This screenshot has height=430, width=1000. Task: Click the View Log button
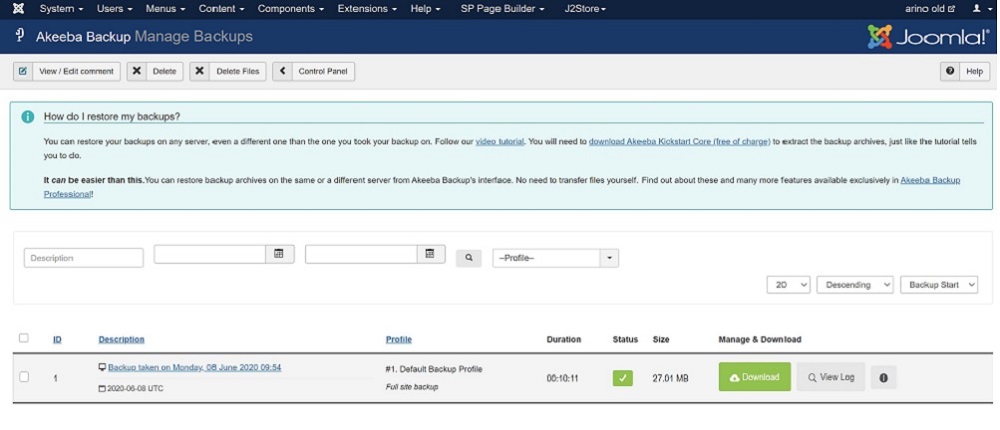coord(830,377)
